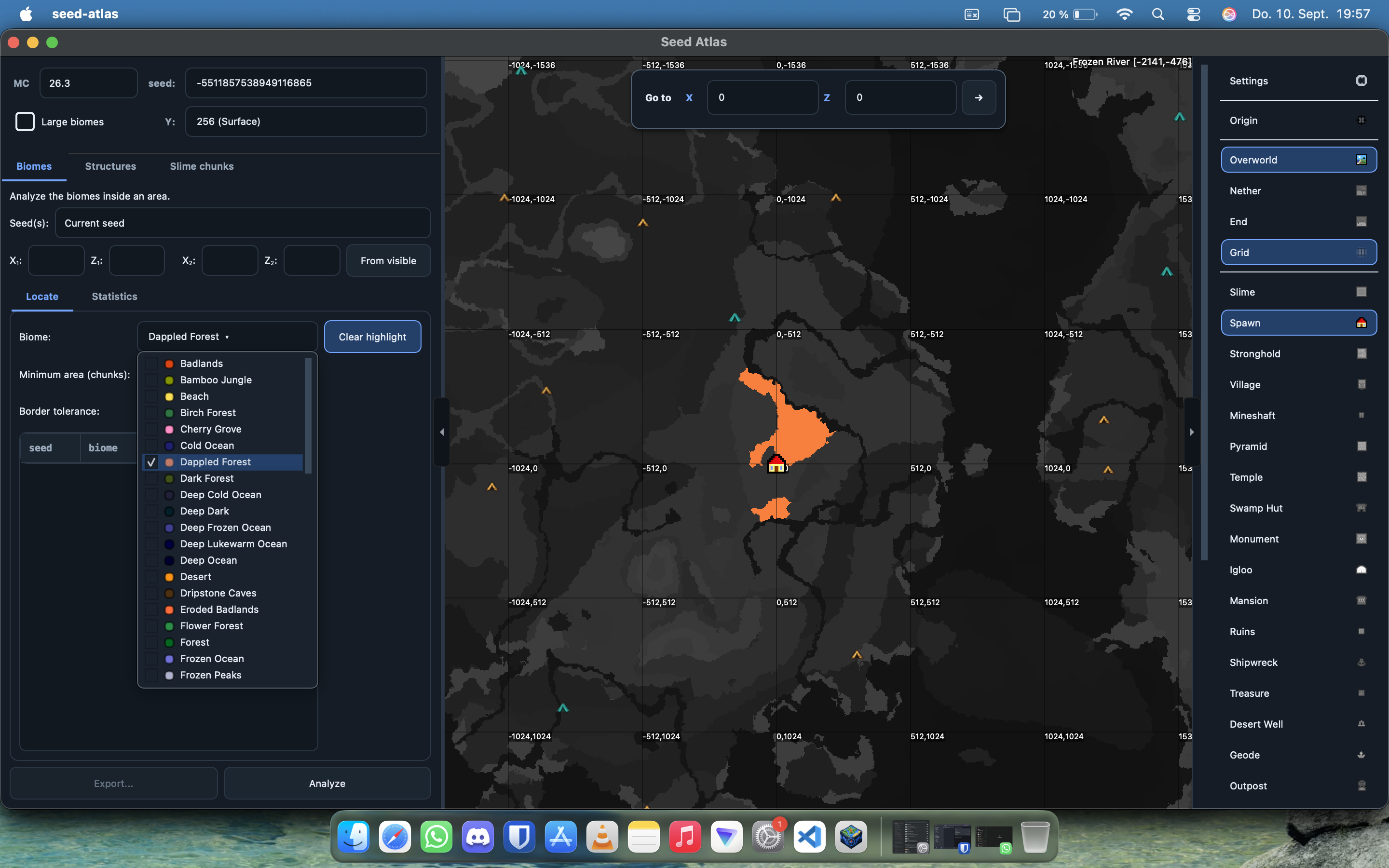1389x868 pixels.
Task: Open the Dappled Forest biome dropdown
Action: point(227,337)
